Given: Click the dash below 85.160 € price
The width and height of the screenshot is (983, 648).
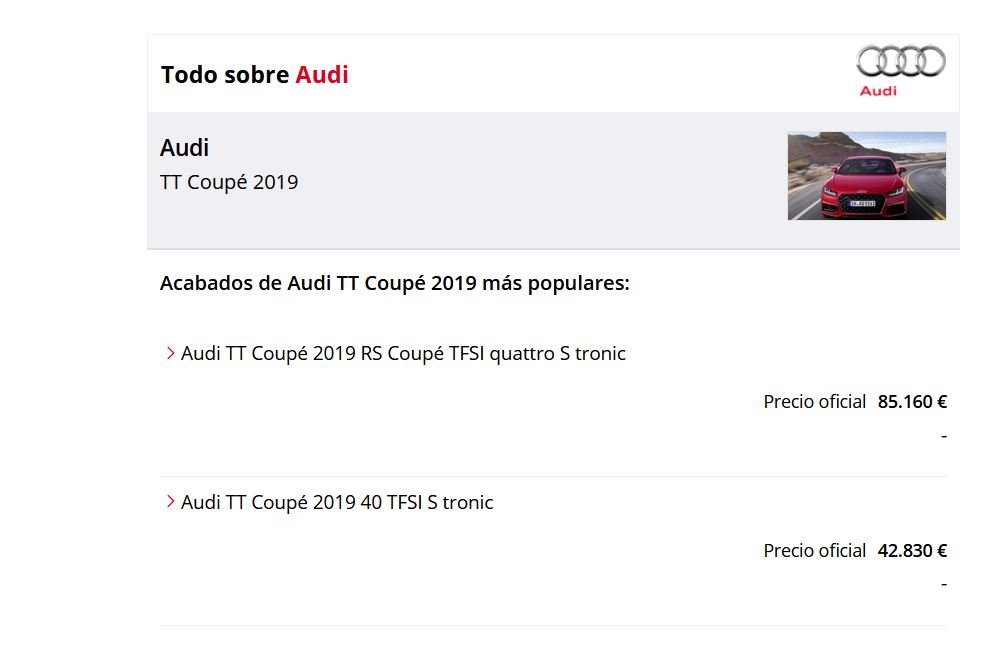Looking at the screenshot, I should pos(944,436).
